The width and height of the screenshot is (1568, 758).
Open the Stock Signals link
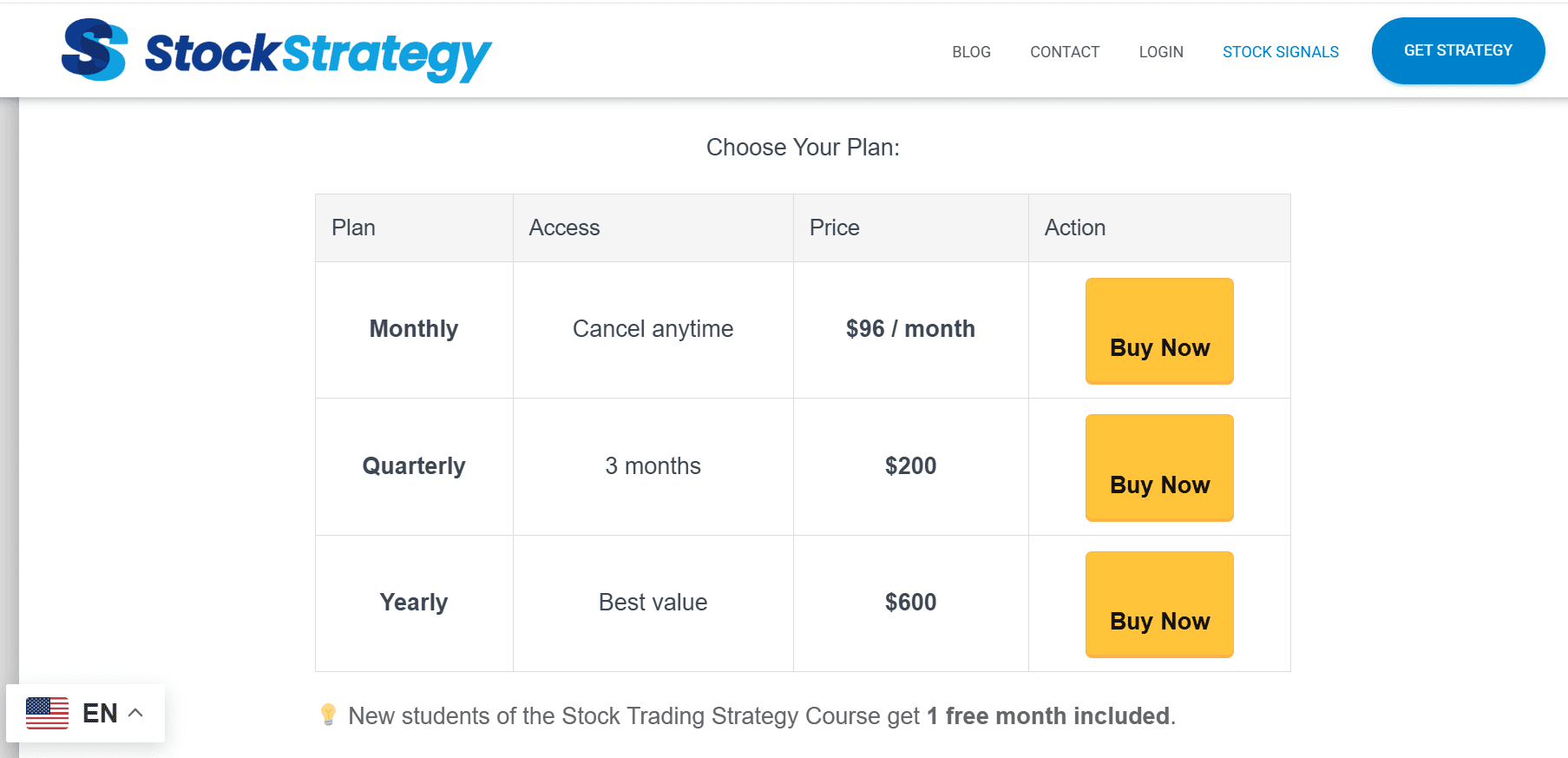point(1280,52)
